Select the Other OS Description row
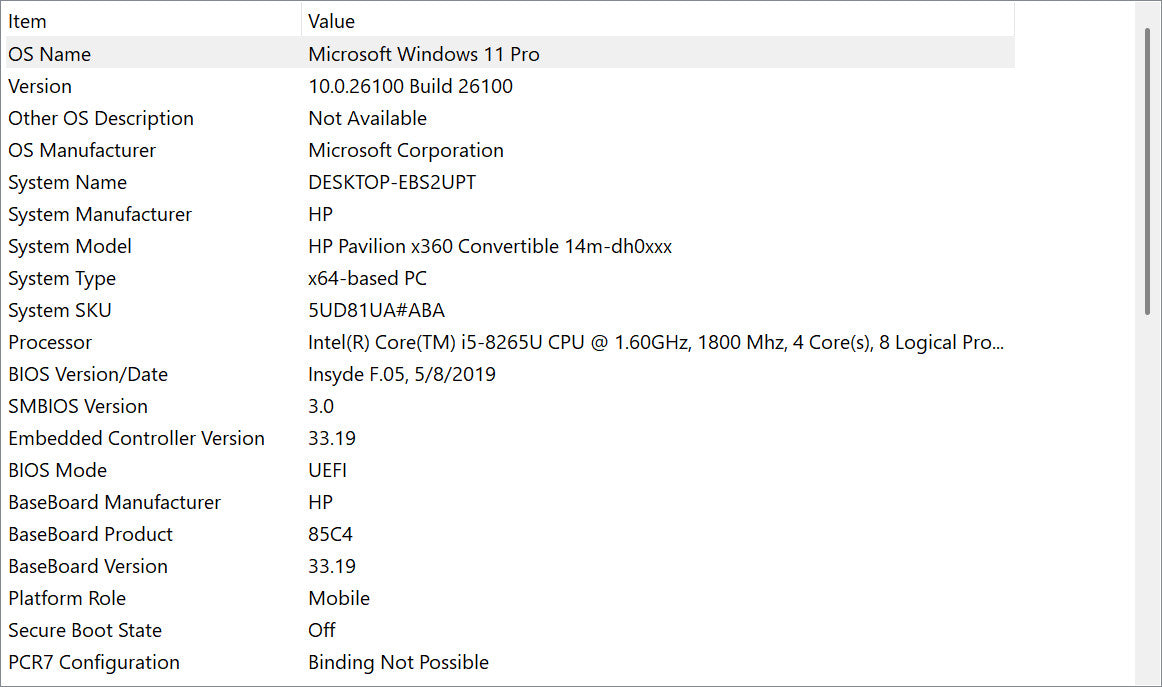Image resolution: width=1162 pixels, height=687 pixels. tap(101, 118)
